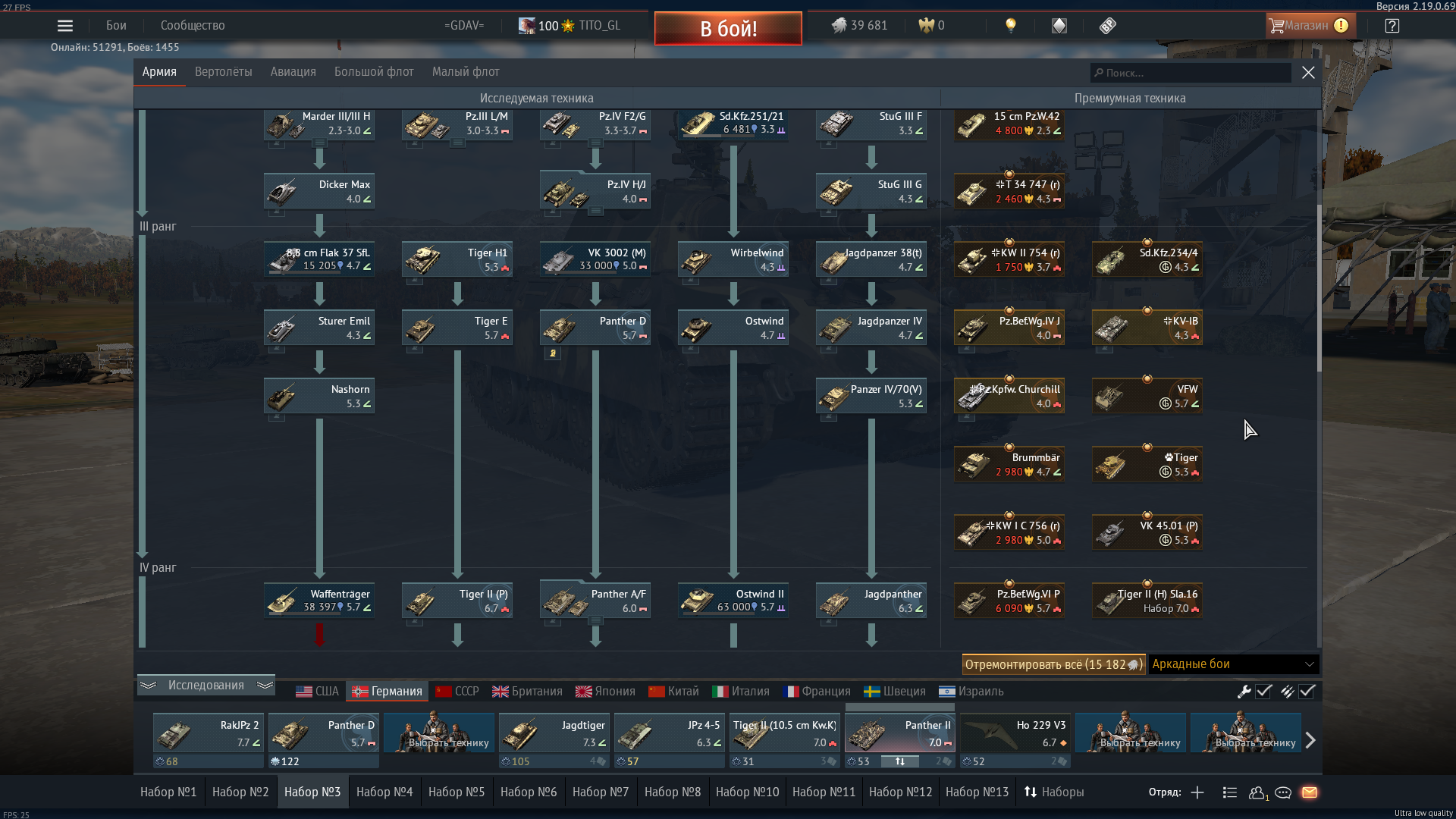1456x819 pixels.
Task: Open the help question mark icon
Action: (1392, 26)
